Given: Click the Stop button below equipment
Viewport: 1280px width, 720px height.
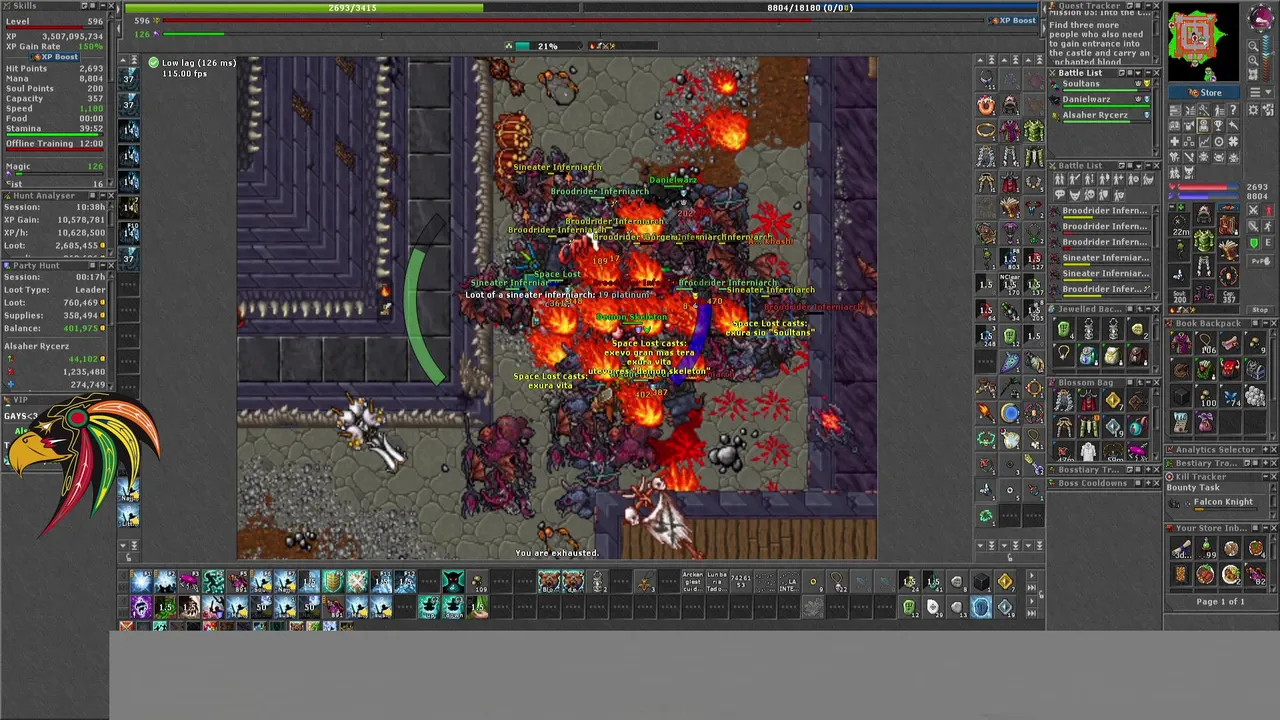Looking at the screenshot, I should [1260, 310].
